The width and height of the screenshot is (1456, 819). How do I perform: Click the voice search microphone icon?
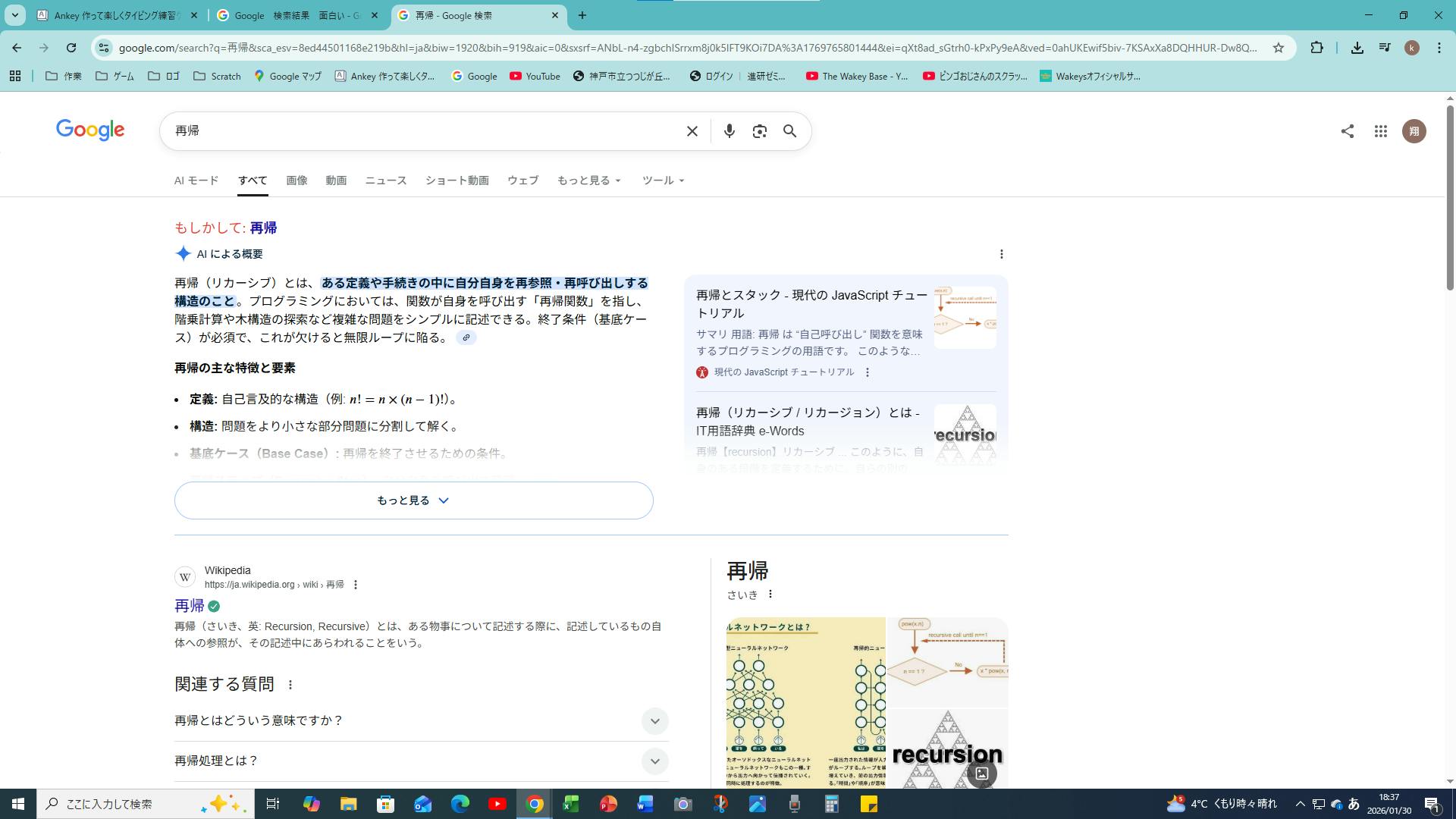[x=729, y=131]
